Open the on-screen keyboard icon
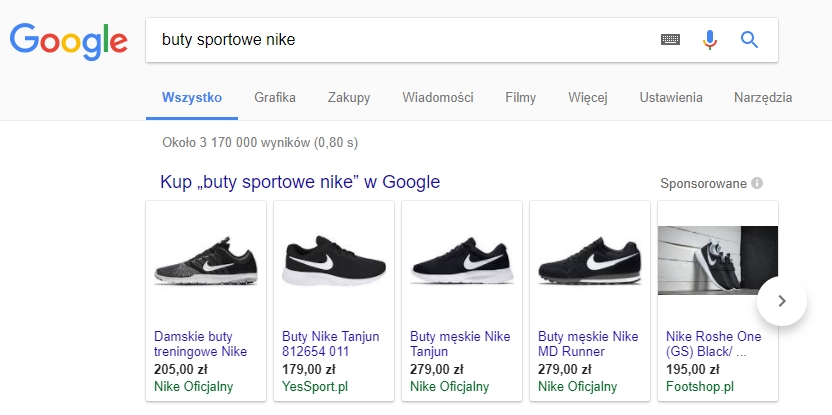Viewport: 832px width, 415px height. (x=671, y=40)
